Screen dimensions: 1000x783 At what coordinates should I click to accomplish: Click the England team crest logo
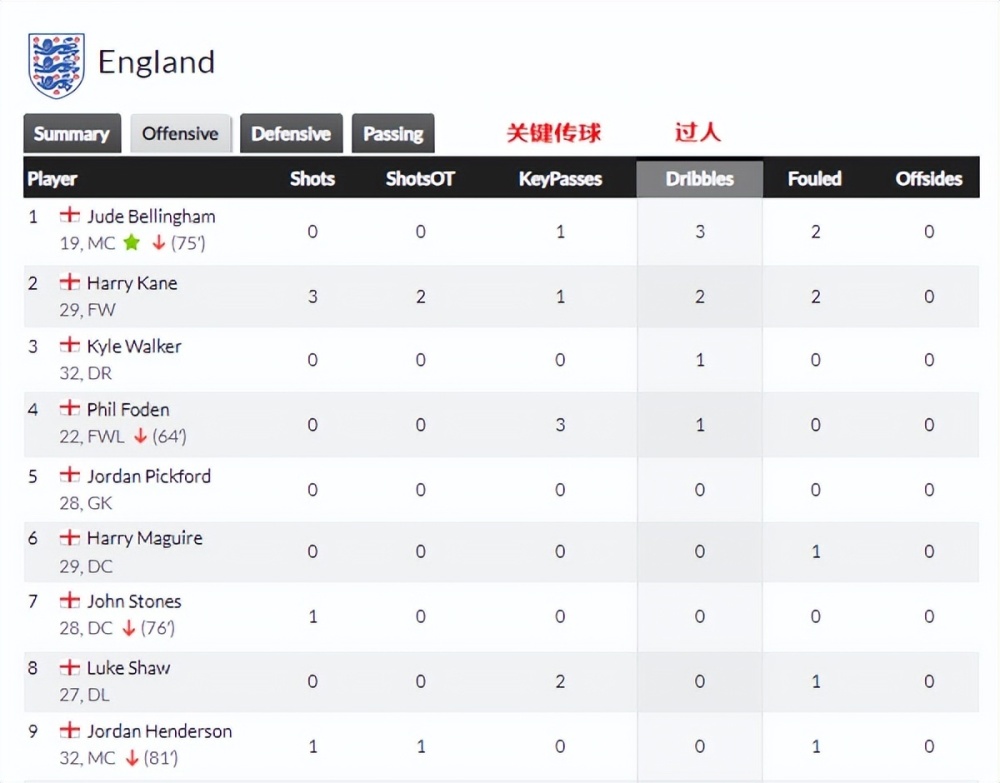pyautogui.click(x=56, y=66)
